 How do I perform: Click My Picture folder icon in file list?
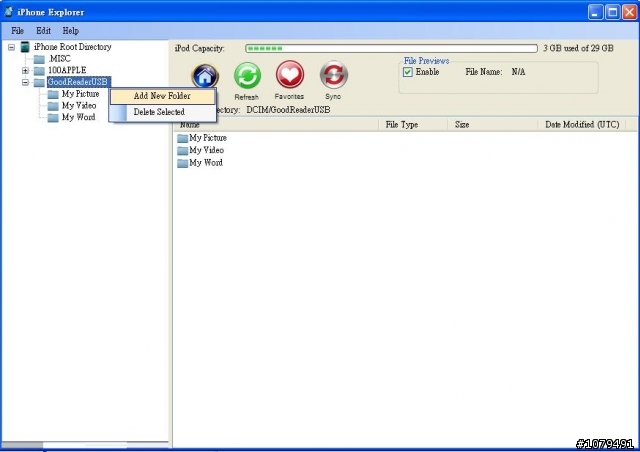pyautogui.click(x=182, y=138)
